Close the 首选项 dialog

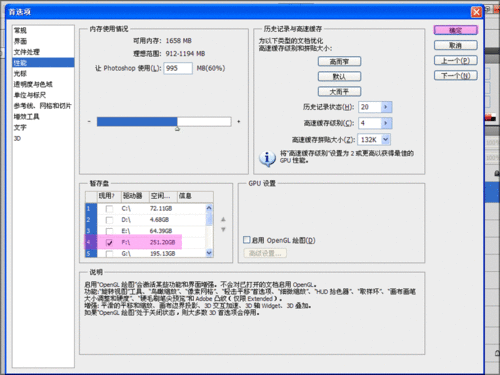[476, 12]
